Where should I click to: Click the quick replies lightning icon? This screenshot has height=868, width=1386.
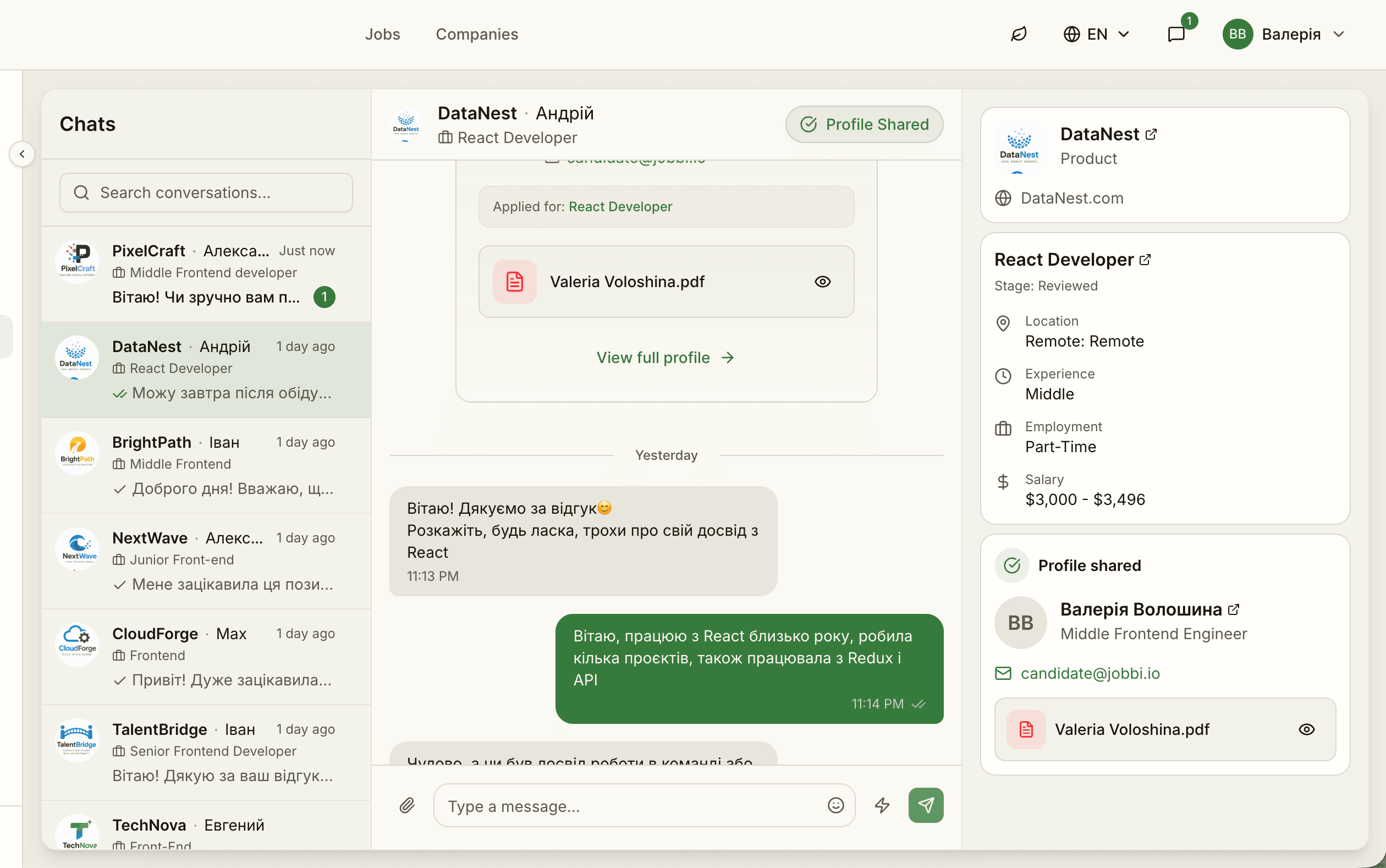[882, 805]
